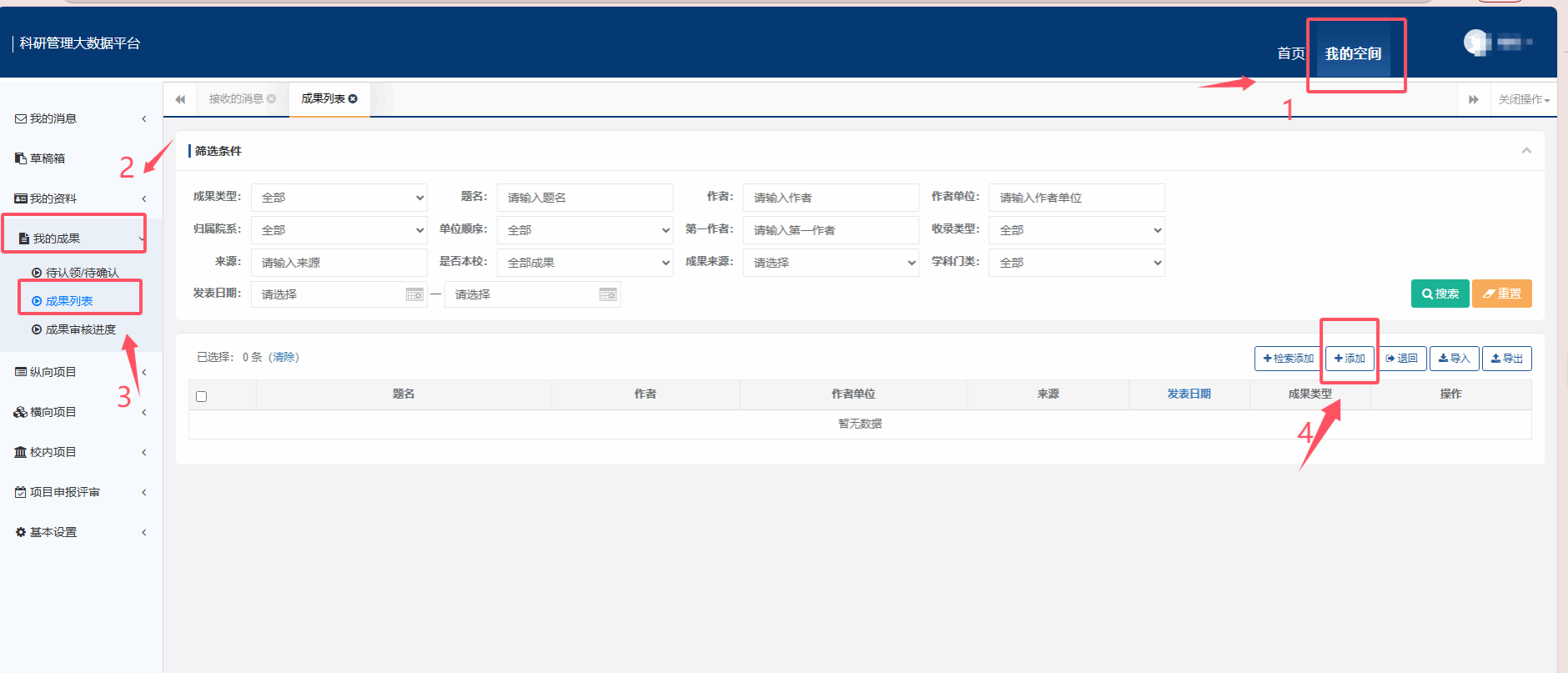Viewport: 1568px width, 673px height.
Task: Click the calendar icon in the start date field
Action: point(414,294)
